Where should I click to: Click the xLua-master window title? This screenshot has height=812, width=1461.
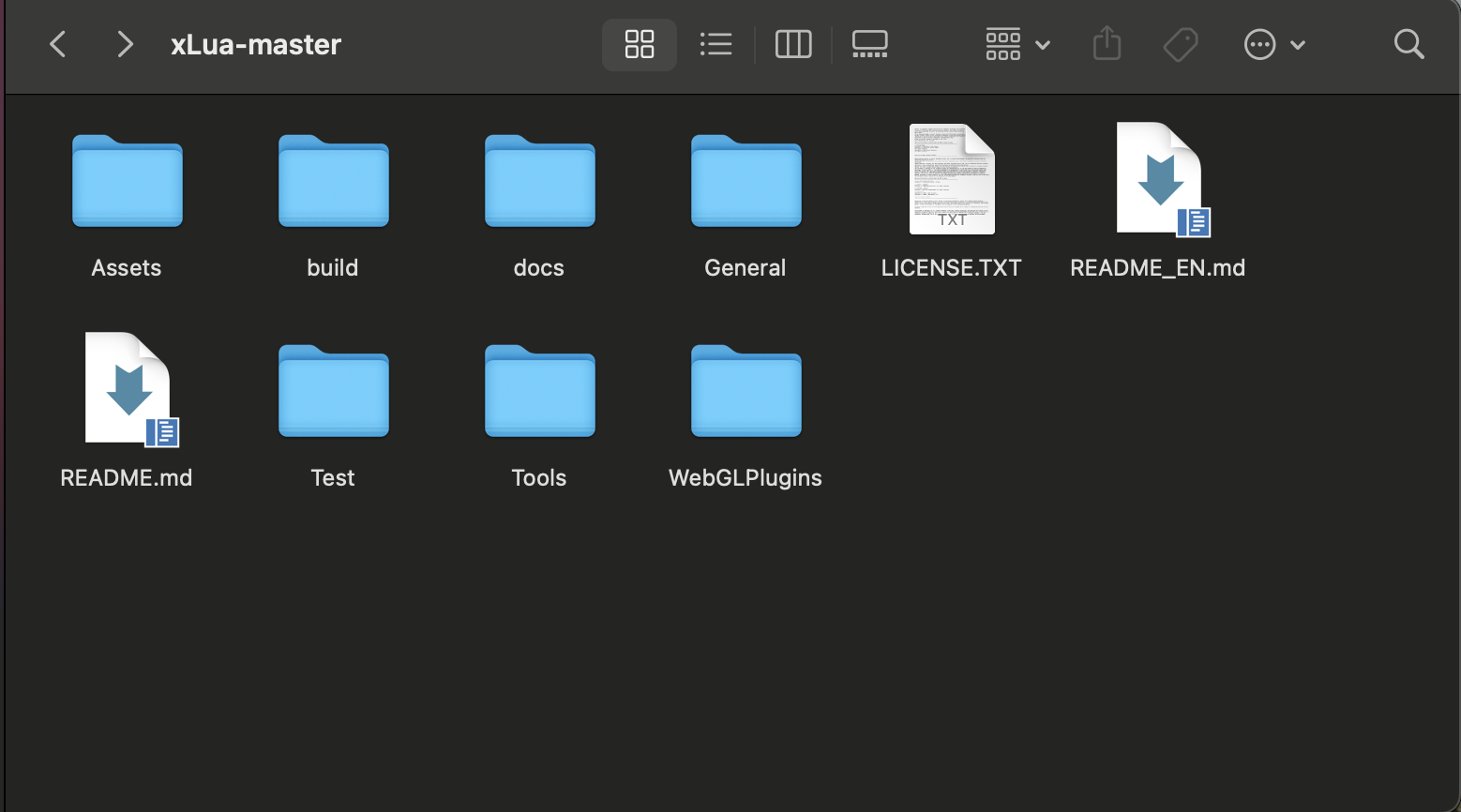click(x=256, y=44)
